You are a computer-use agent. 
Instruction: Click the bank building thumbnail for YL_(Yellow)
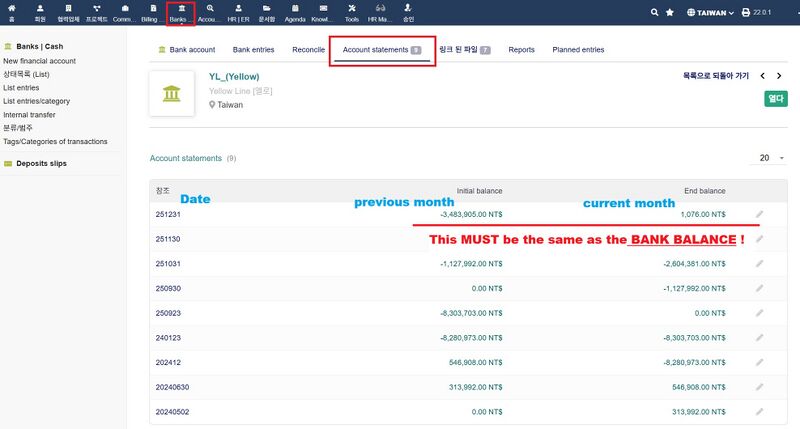[x=172, y=94]
